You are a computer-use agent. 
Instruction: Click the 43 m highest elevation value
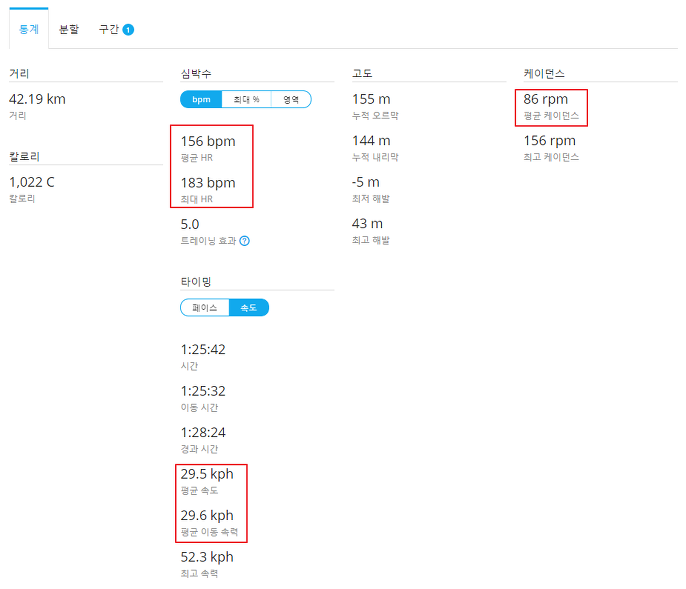(368, 224)
